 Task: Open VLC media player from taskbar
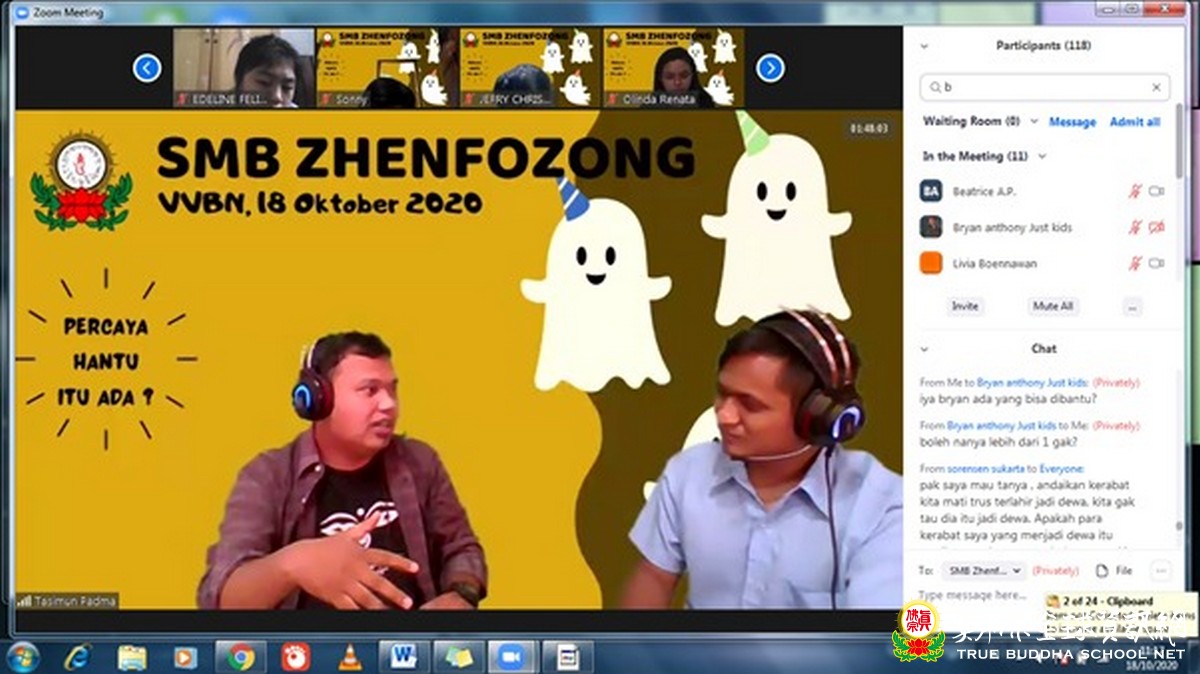(x=350, y=656)
